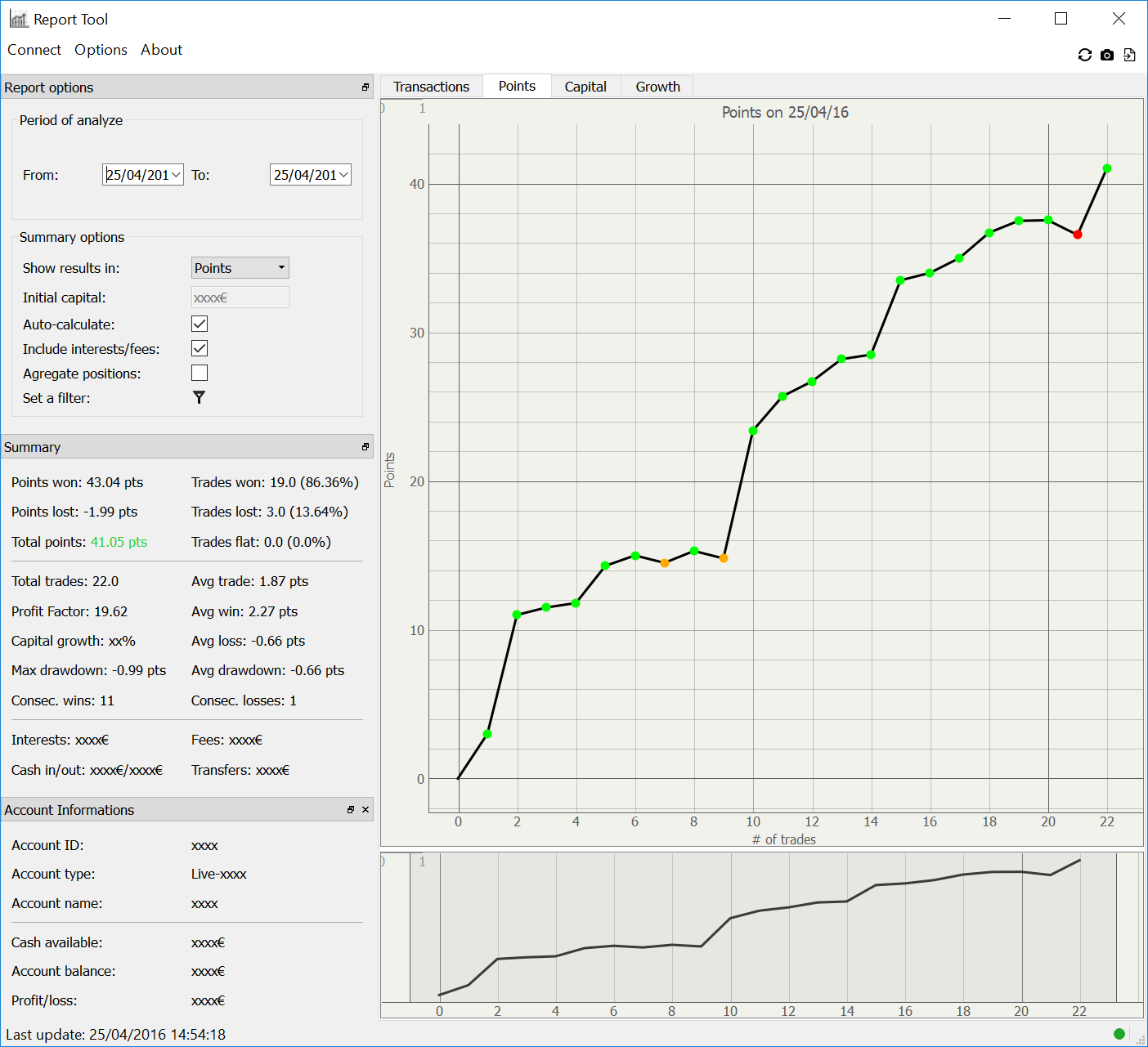Open the filter funnel icon
1148x1047 pixels.
(199, 397)
